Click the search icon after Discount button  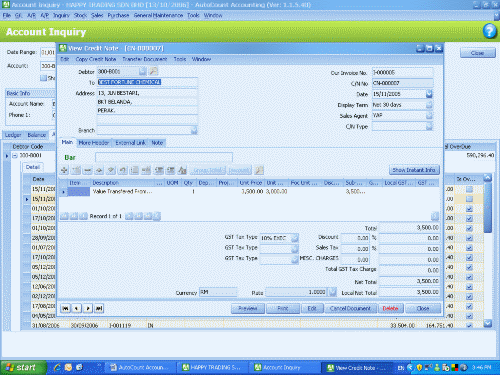(x=259, y=170)
